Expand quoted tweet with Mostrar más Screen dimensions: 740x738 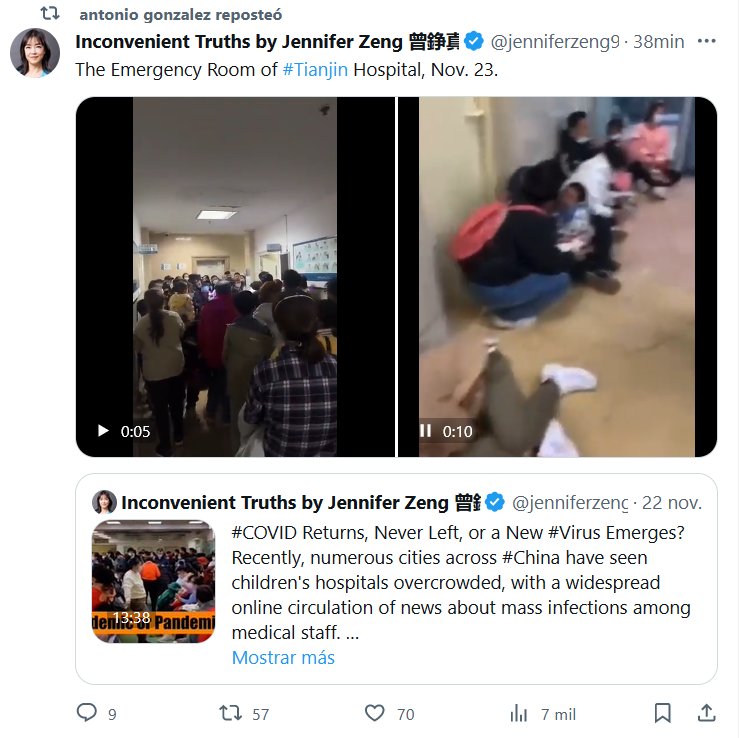(x=283, y=657)
